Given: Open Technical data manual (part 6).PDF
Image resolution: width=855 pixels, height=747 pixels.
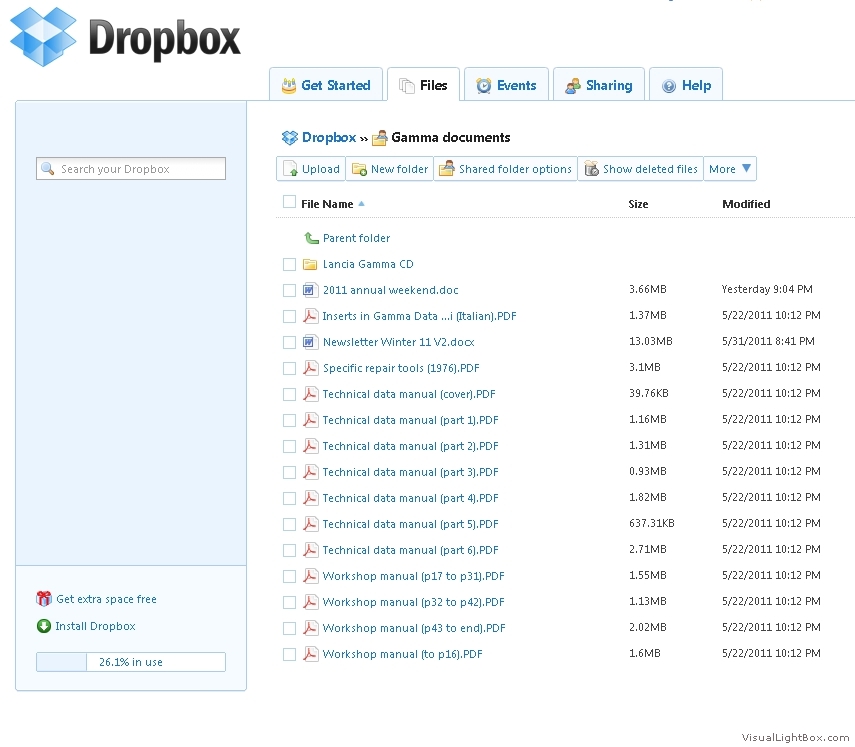Looking at the screenshot, I should pyautogui.click(x=411, y=550).
